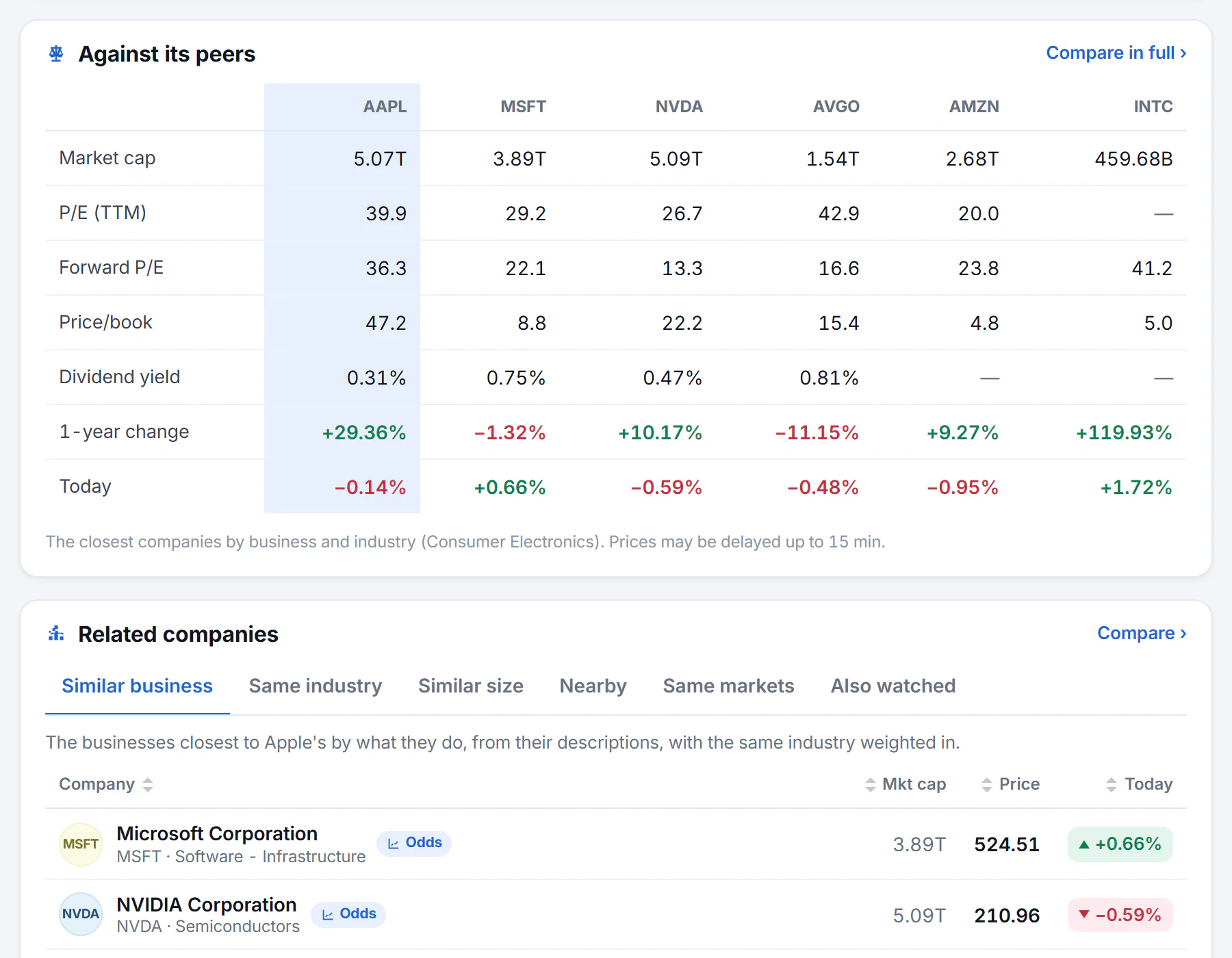1232x958 pixels.
Task: Open the Compare in full link
Action: (x=1116, y=53)
